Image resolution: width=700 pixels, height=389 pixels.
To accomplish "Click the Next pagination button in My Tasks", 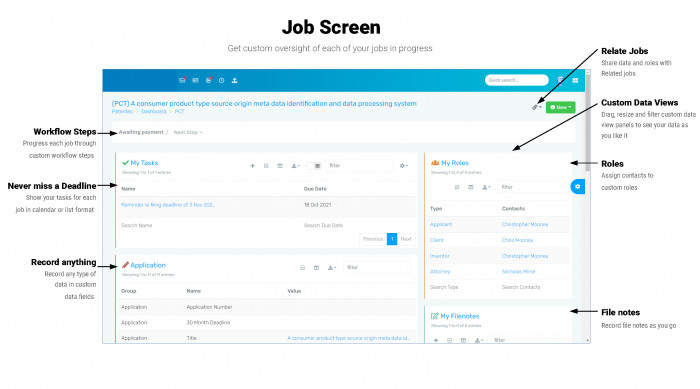I will pos(406,239).
